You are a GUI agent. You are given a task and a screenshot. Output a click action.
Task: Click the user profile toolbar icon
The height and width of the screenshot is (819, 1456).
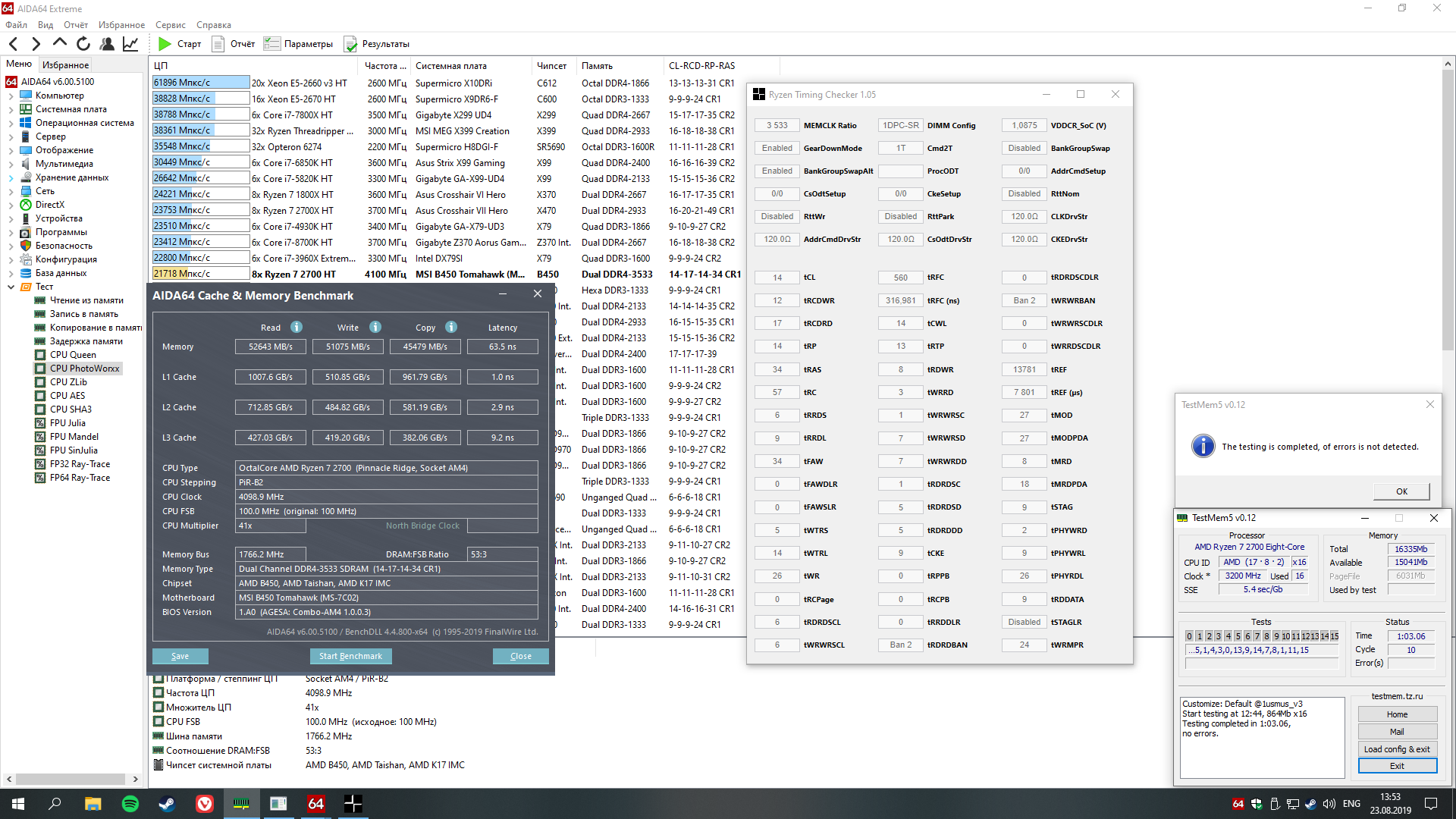(x=107, y=44)
